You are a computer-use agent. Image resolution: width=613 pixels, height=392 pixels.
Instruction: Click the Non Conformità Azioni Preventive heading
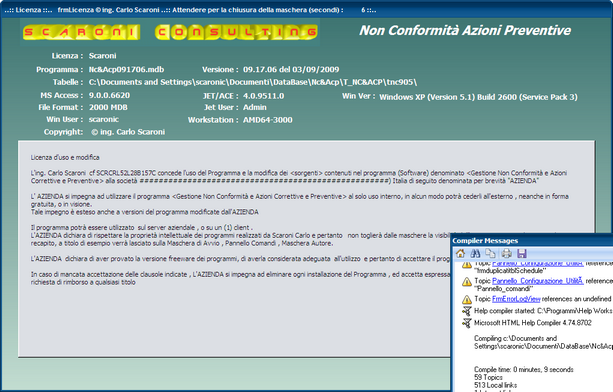(x=465, y=30)
